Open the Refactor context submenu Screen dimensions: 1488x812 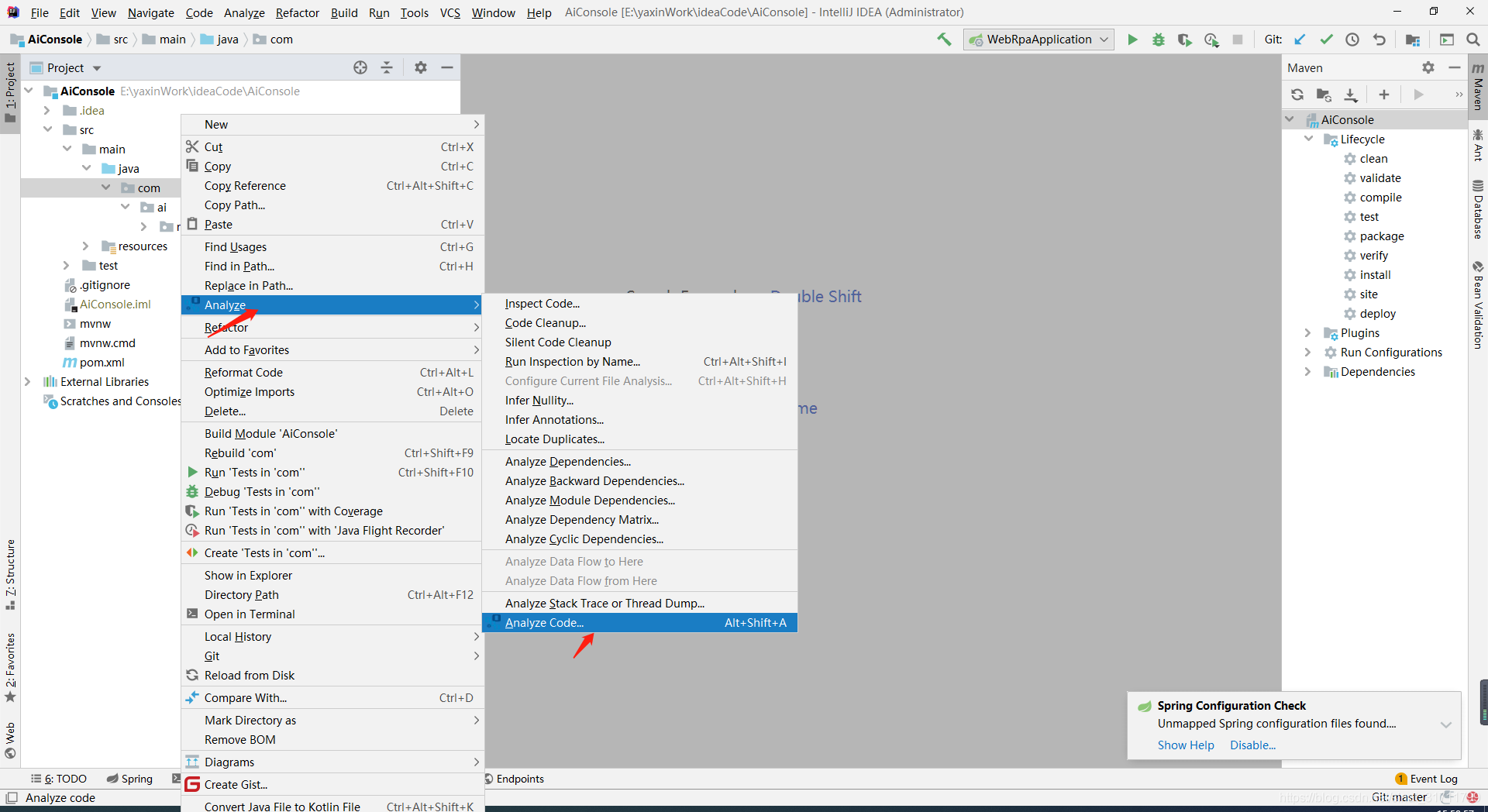[332, 328]
